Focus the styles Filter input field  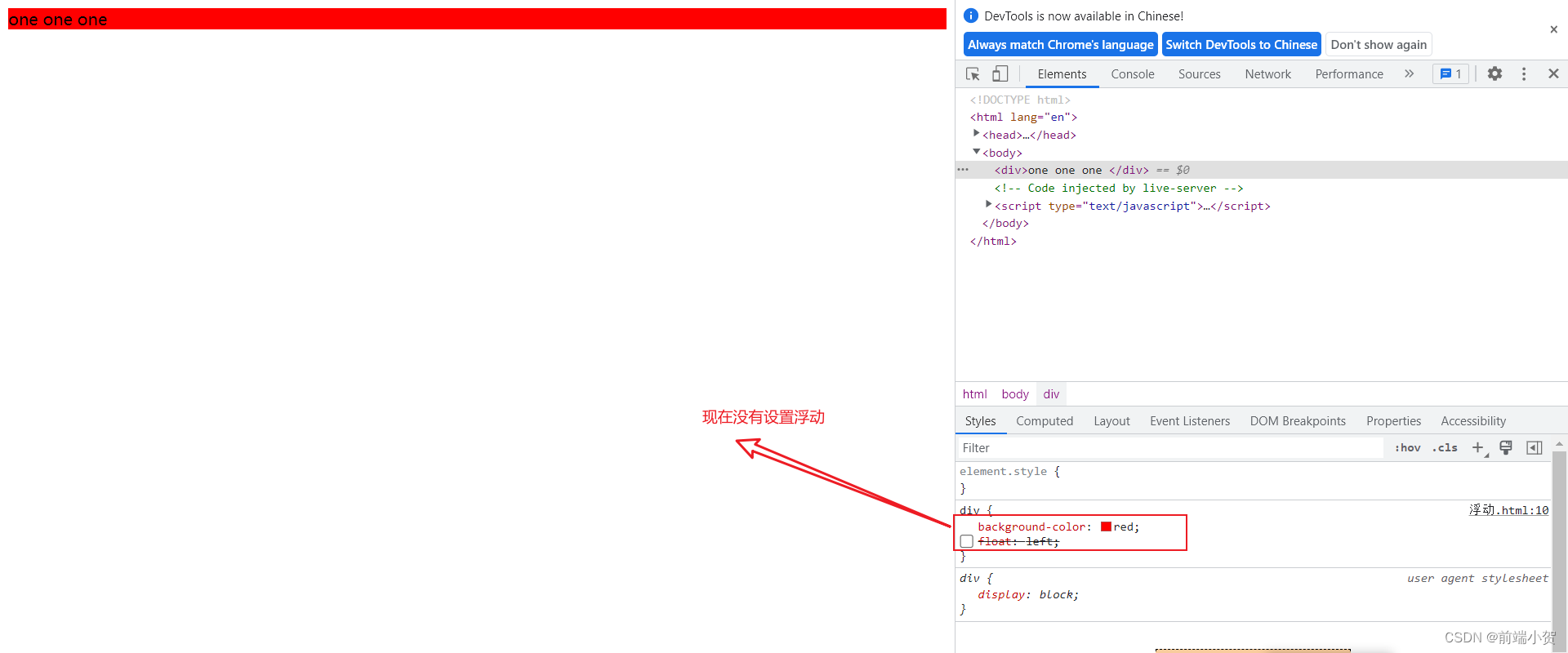(1169, 447)
